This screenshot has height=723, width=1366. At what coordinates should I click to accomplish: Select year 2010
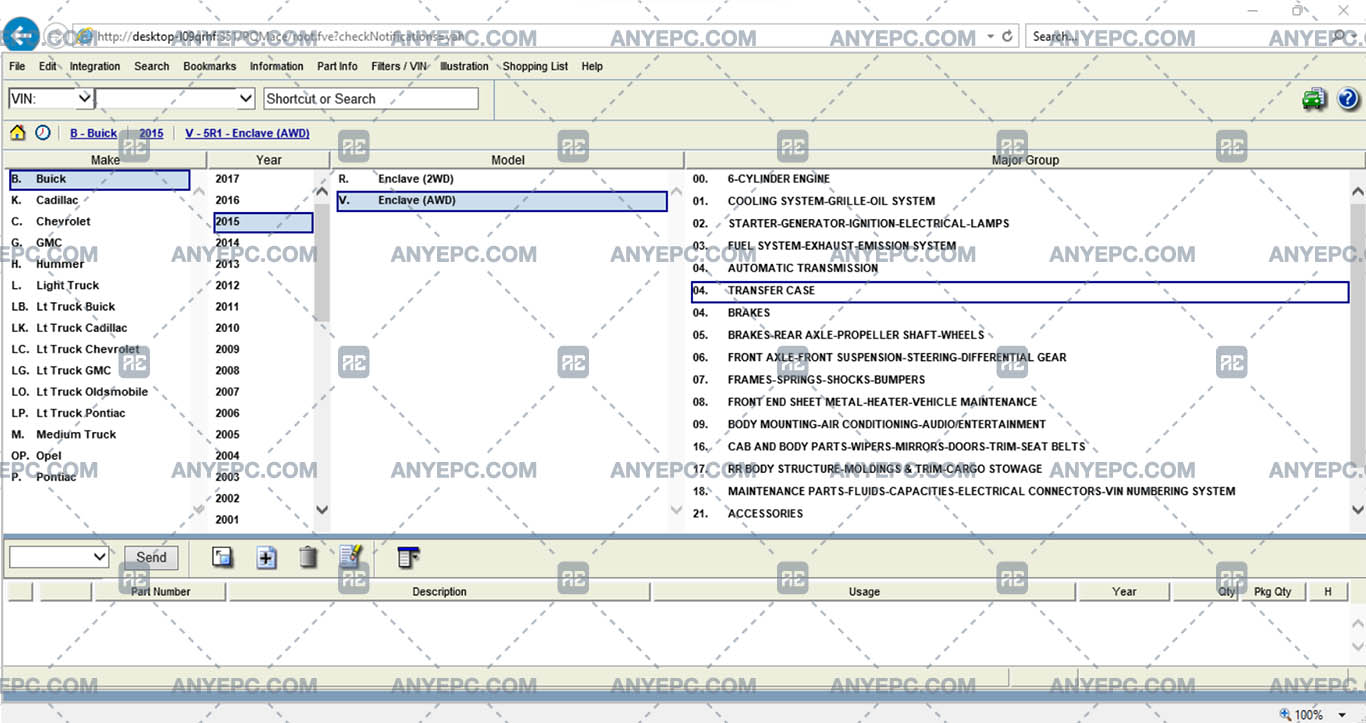click(227, 328)
